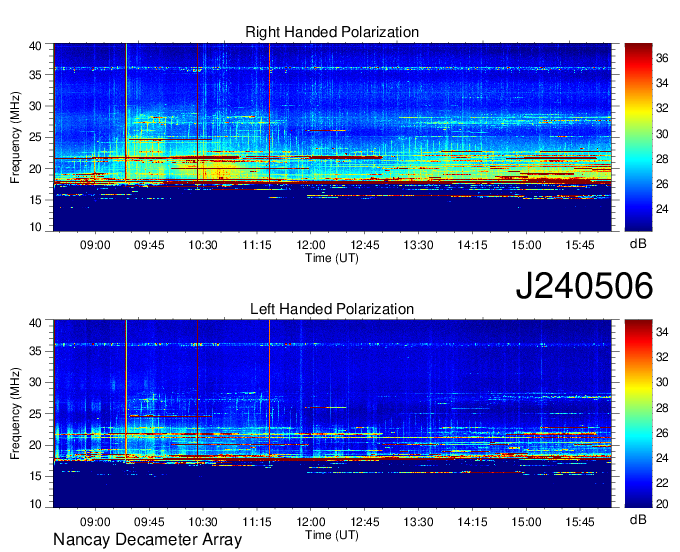Click the 20 MHz tick of Left Handed plot
The image size is (680, 552).
[35, 445]
